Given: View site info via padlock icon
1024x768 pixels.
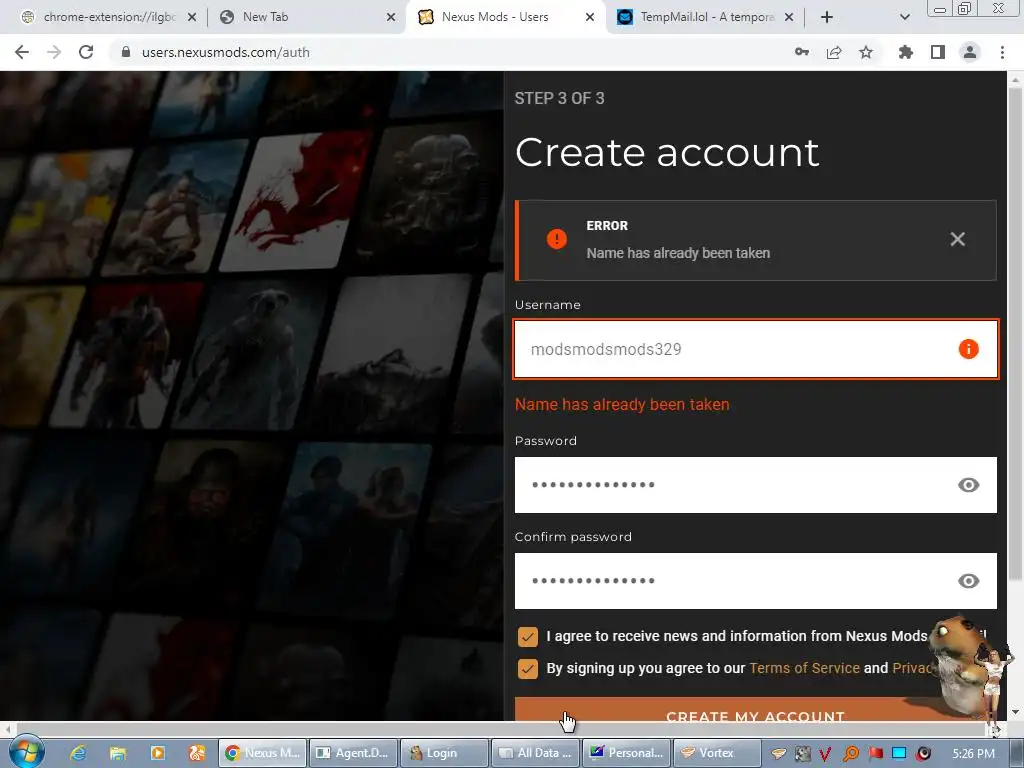Looking at the screenshot, I should point(126,52).
